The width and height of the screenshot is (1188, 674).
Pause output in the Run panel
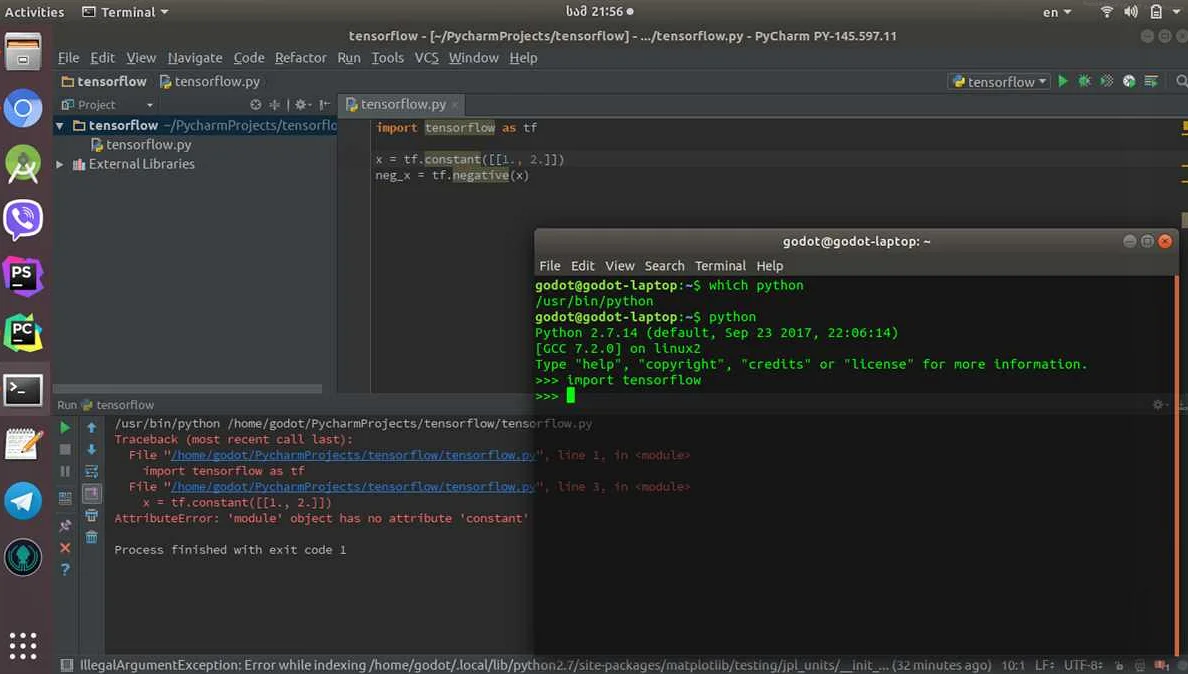[65, 471]
